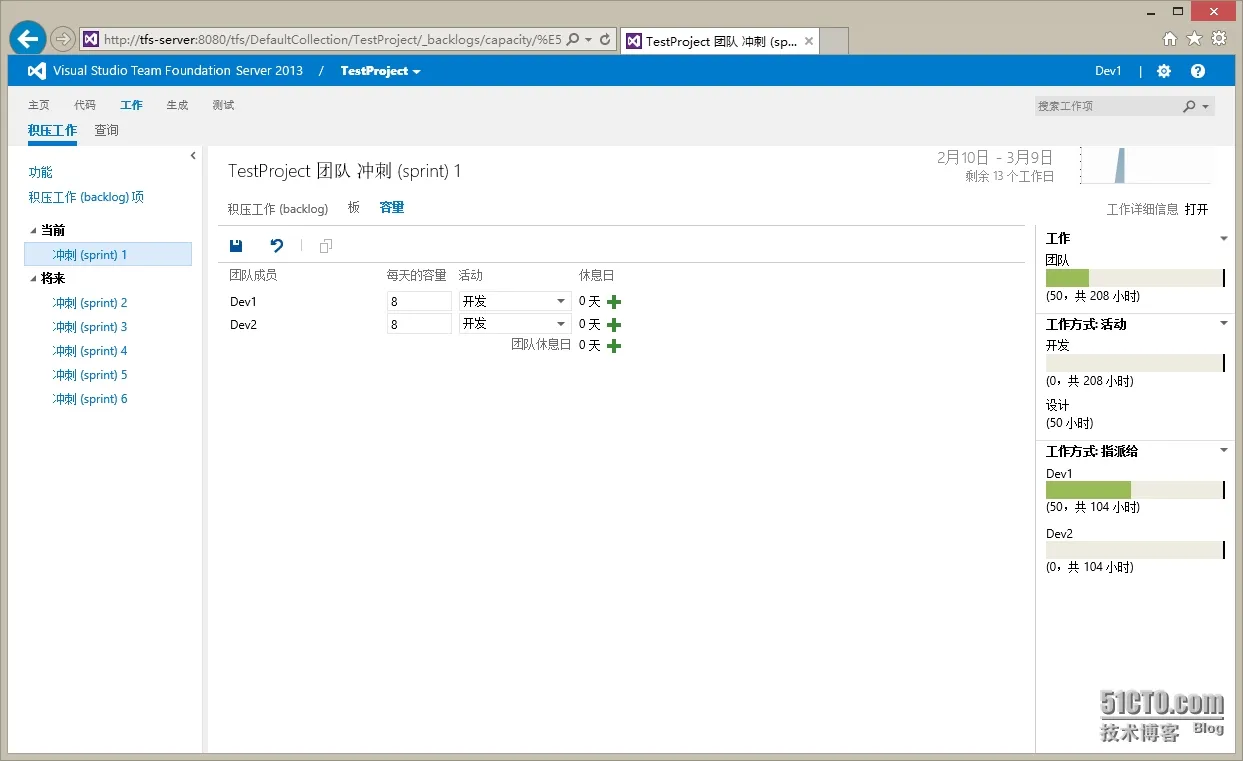Select 冲刺 (sprint) 4 in tree
The height and width of the screenshot is (761, 1243).
point(90,351)
